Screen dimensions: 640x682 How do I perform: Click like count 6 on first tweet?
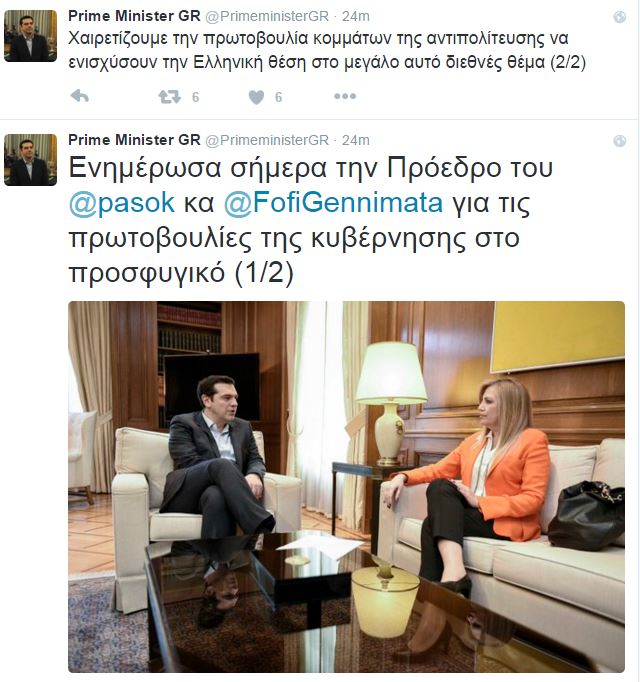coord(278,97)
